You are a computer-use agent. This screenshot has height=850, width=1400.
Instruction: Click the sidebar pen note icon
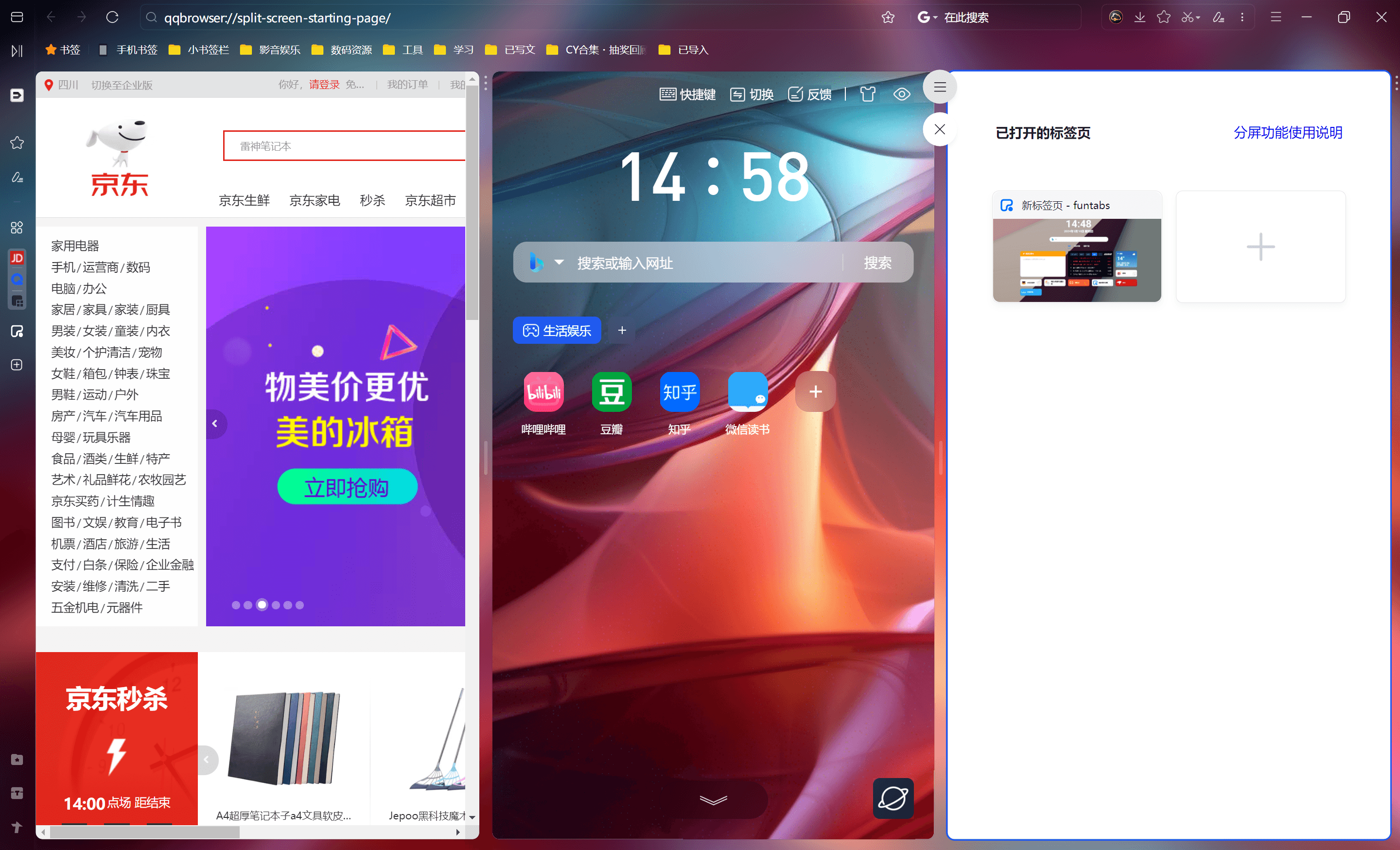tap(17, 177)
